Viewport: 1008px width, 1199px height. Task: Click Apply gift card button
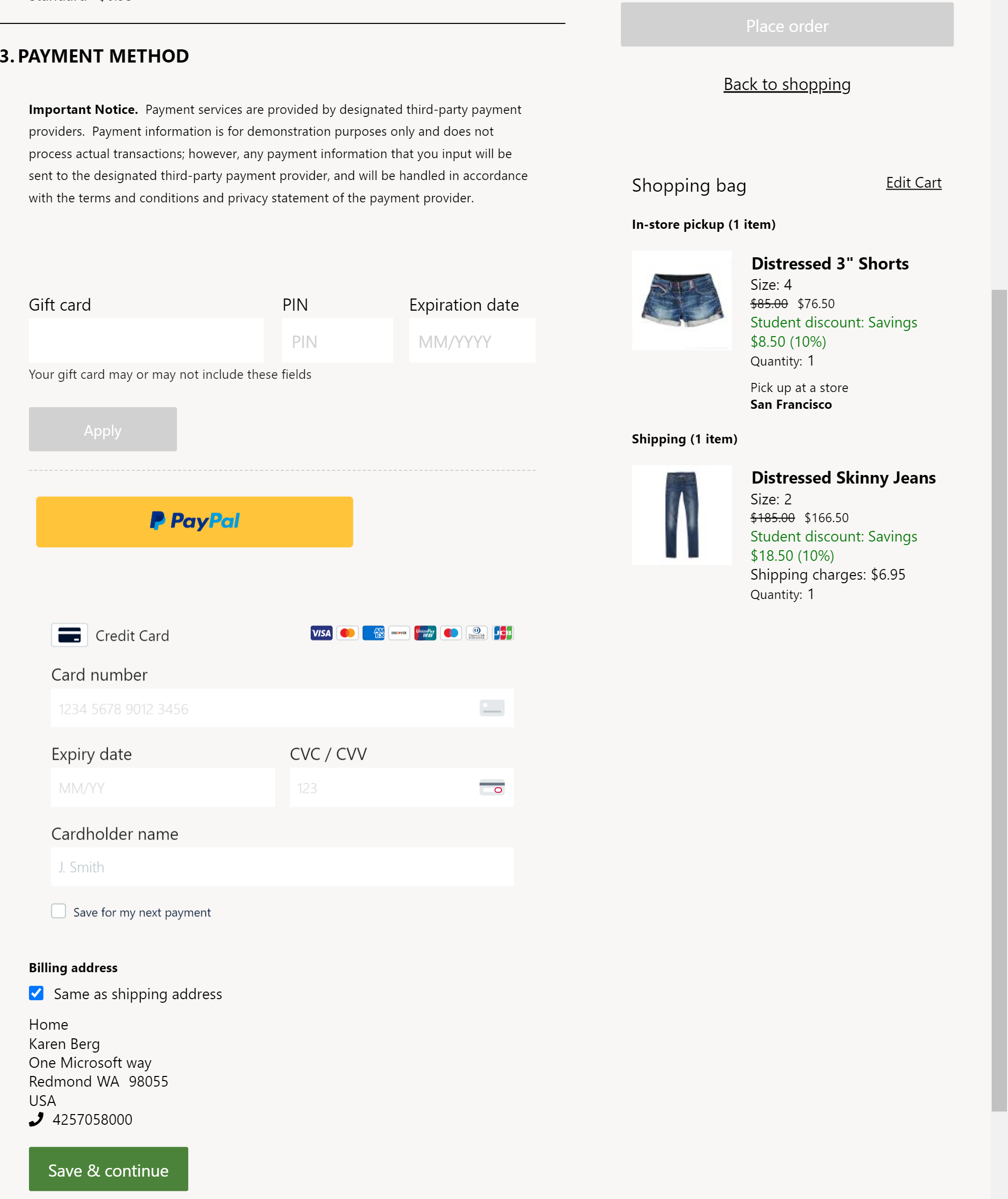click(x=103, y=429)
